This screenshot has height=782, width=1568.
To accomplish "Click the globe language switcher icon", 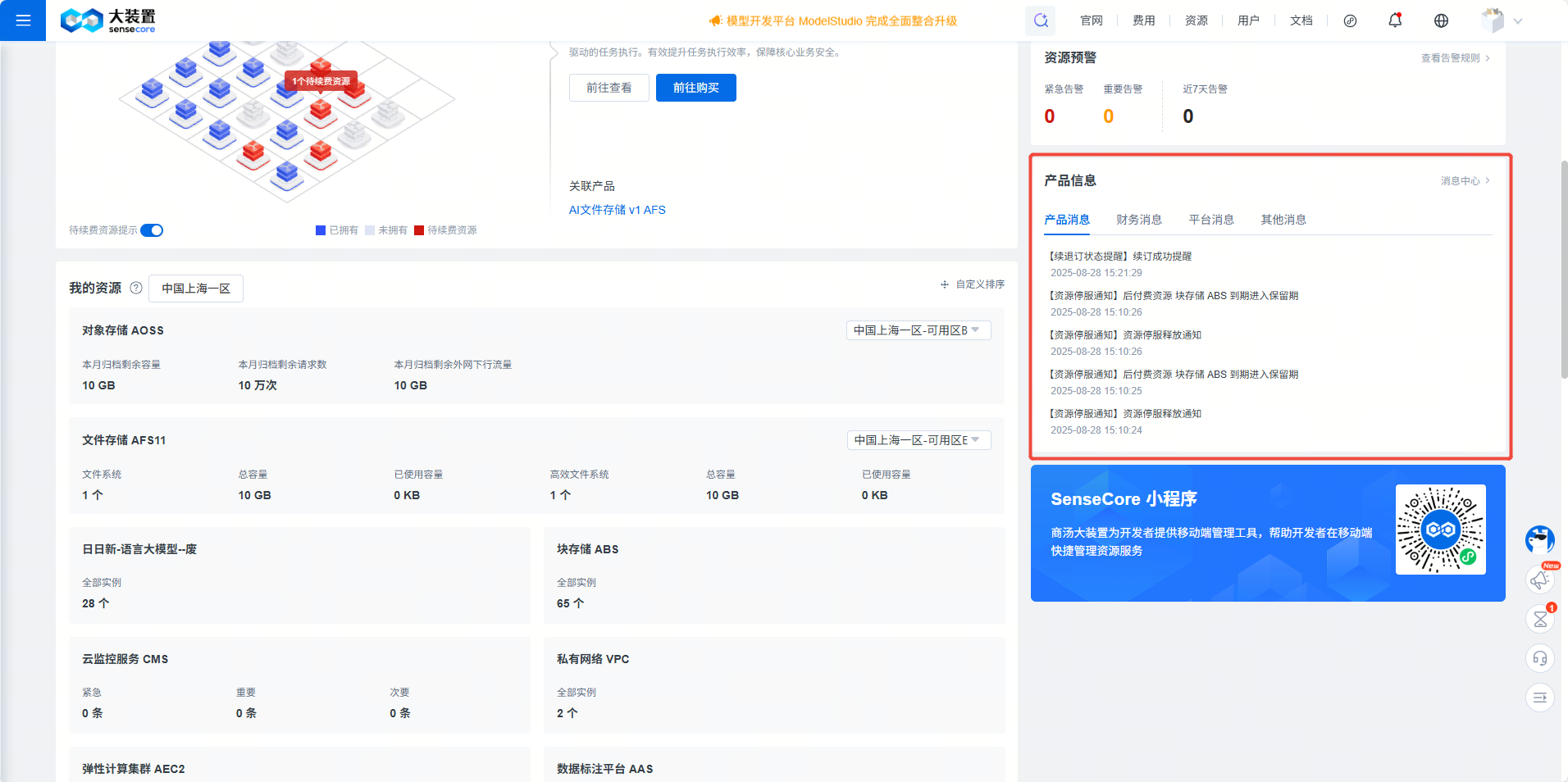I will point(1441,20).
